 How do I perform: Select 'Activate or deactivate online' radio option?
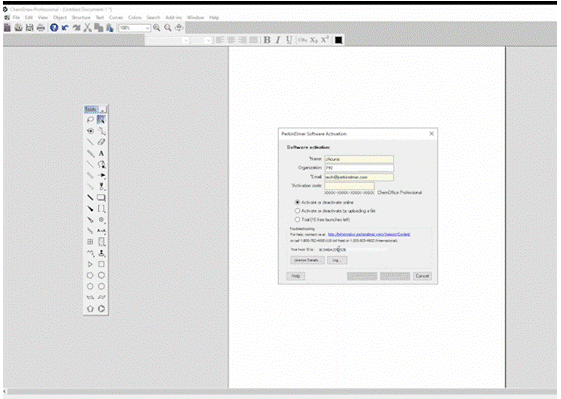[x=297, y=202]
